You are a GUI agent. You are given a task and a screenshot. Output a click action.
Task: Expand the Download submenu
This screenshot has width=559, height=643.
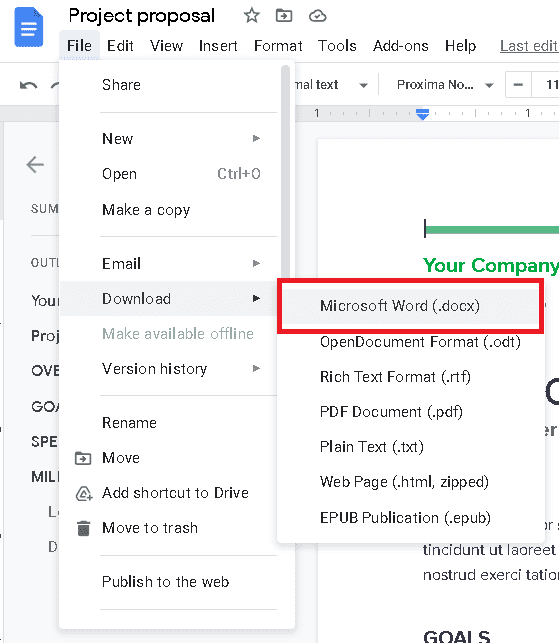point(170,299)
